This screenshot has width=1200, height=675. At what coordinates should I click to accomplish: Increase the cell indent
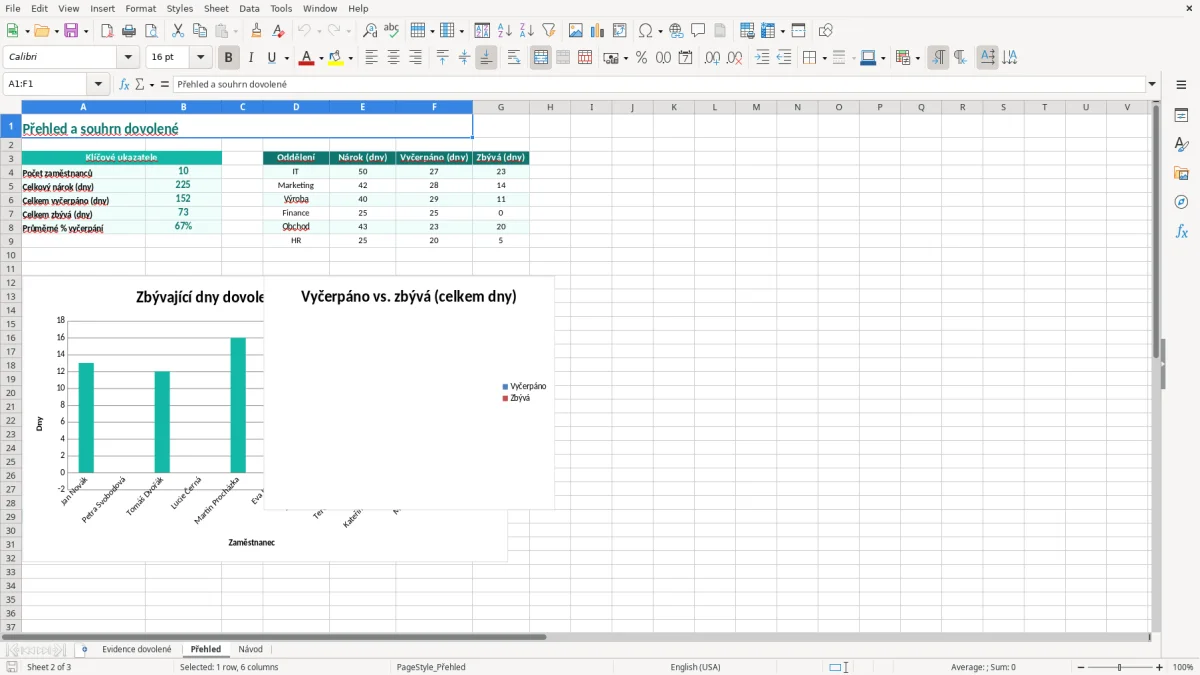[762, 58]
